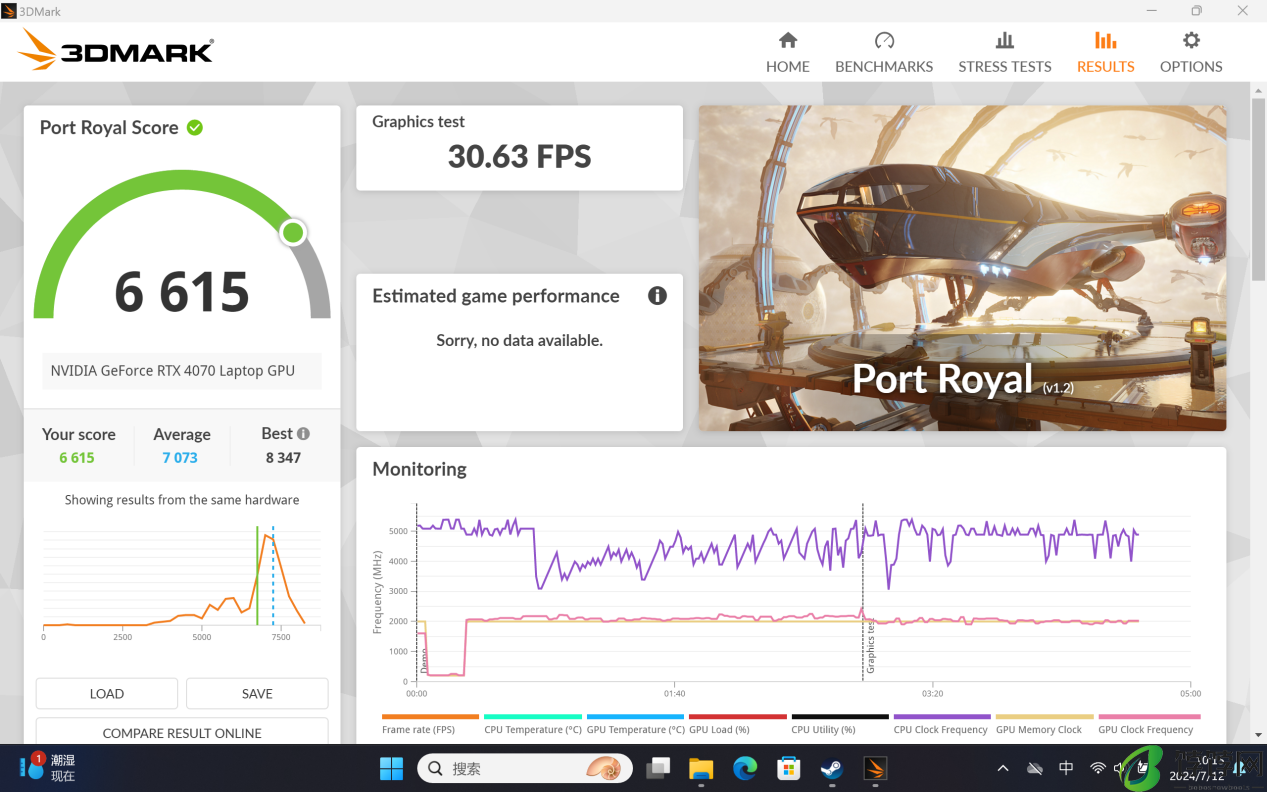Screen dimensions: 1267x792
Task: Toggle the GPU Temperature legend entry
Action: tap(636, 724)
